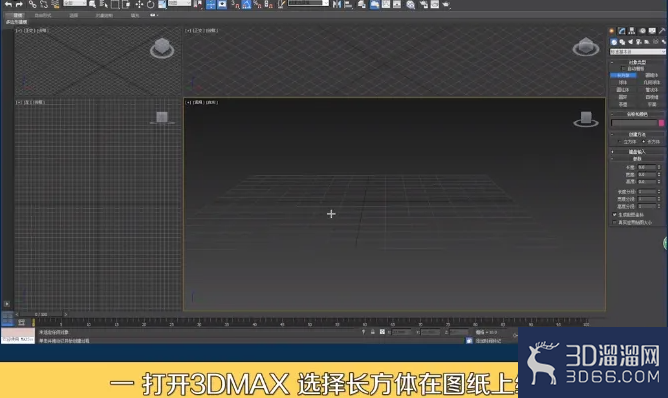Collapse the 参数 rollout
This screenshot has width=668, height=398.
tap(637, 159)
